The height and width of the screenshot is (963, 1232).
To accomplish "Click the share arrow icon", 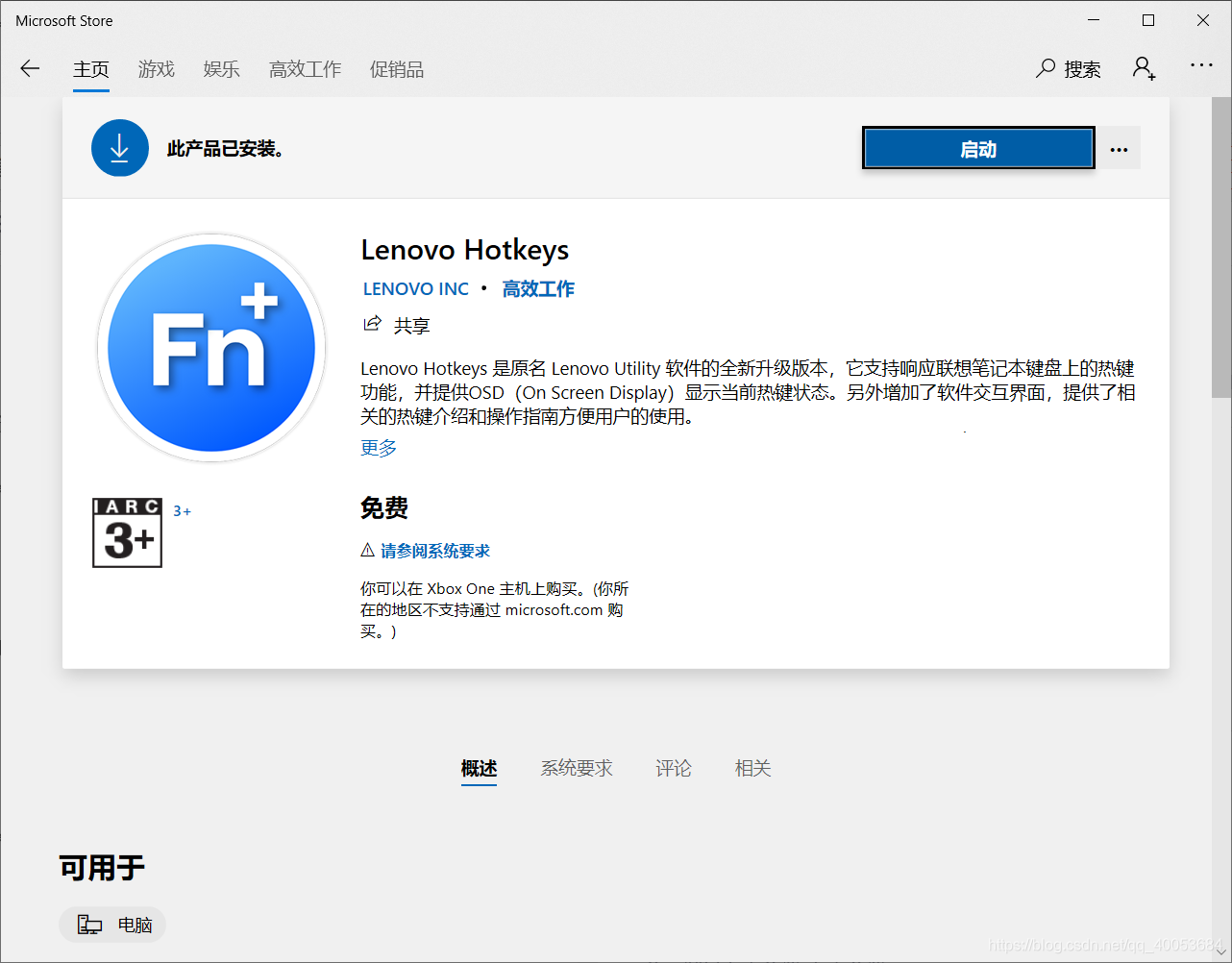I will point(372,324).
